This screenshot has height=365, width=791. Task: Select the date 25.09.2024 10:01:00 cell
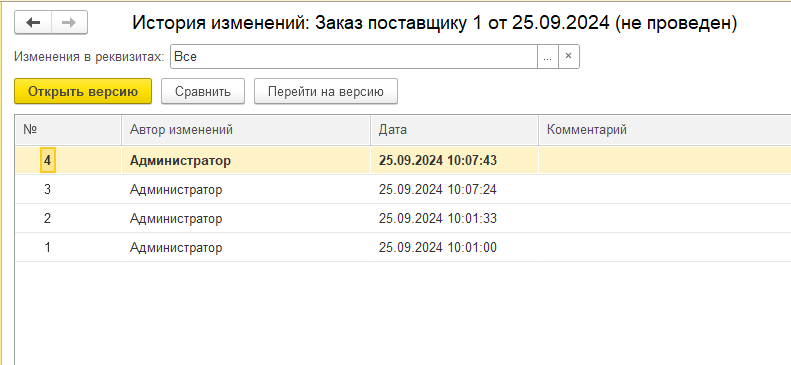pos(454,248)
